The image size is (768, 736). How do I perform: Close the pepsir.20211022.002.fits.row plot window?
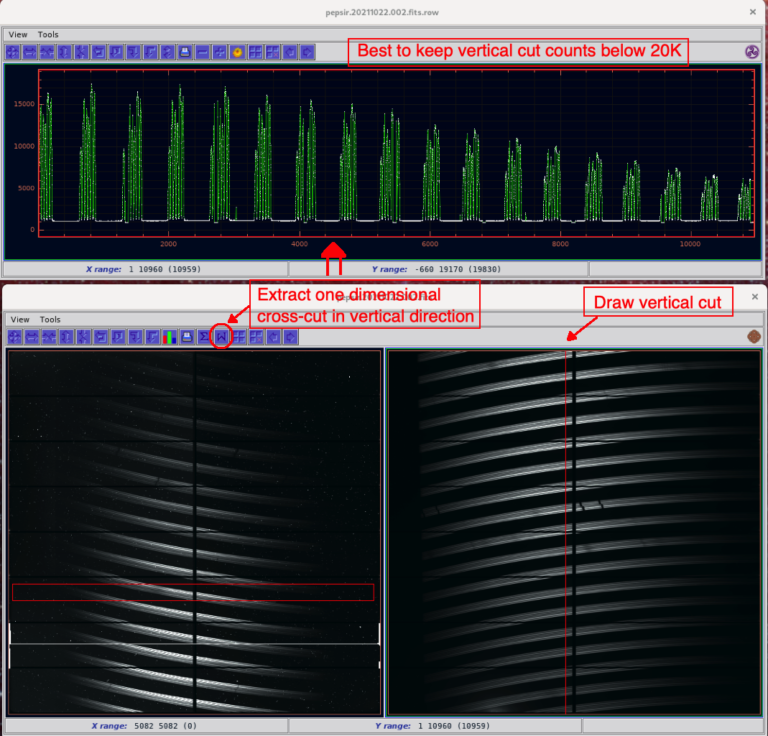(752, 12)
